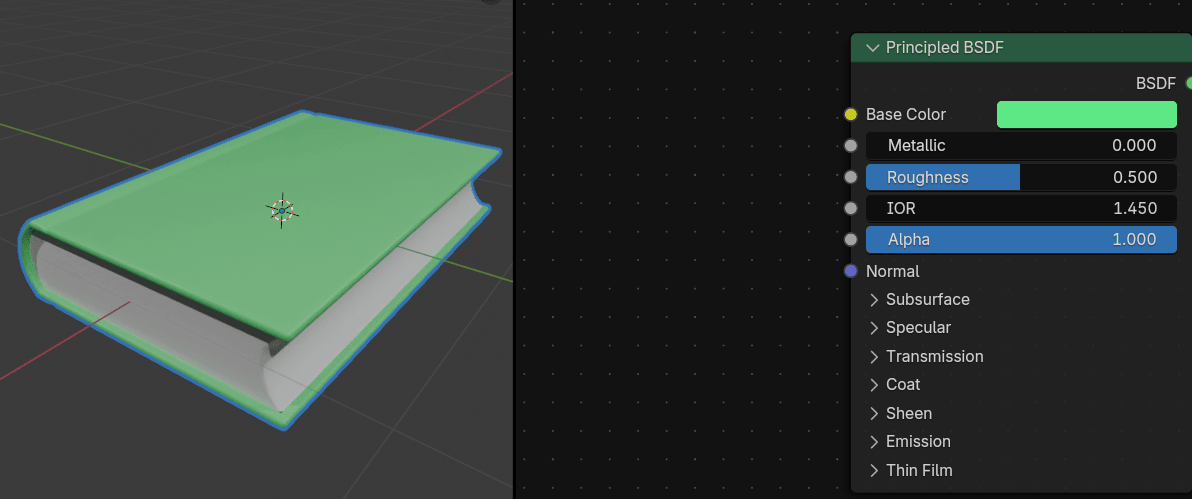Click the Metallic value field

(x=1020, y=146)
